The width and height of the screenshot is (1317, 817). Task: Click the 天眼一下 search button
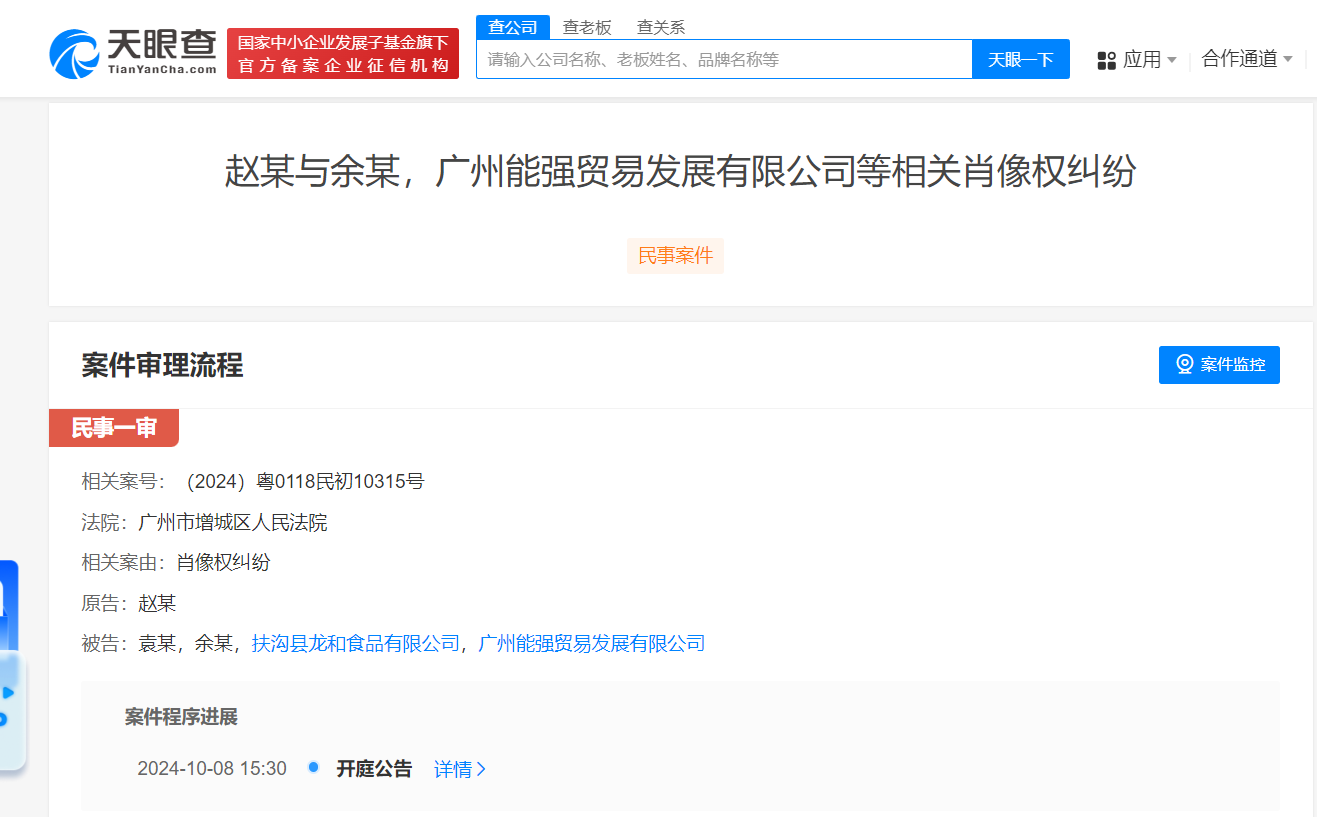tap(1020, 59)
